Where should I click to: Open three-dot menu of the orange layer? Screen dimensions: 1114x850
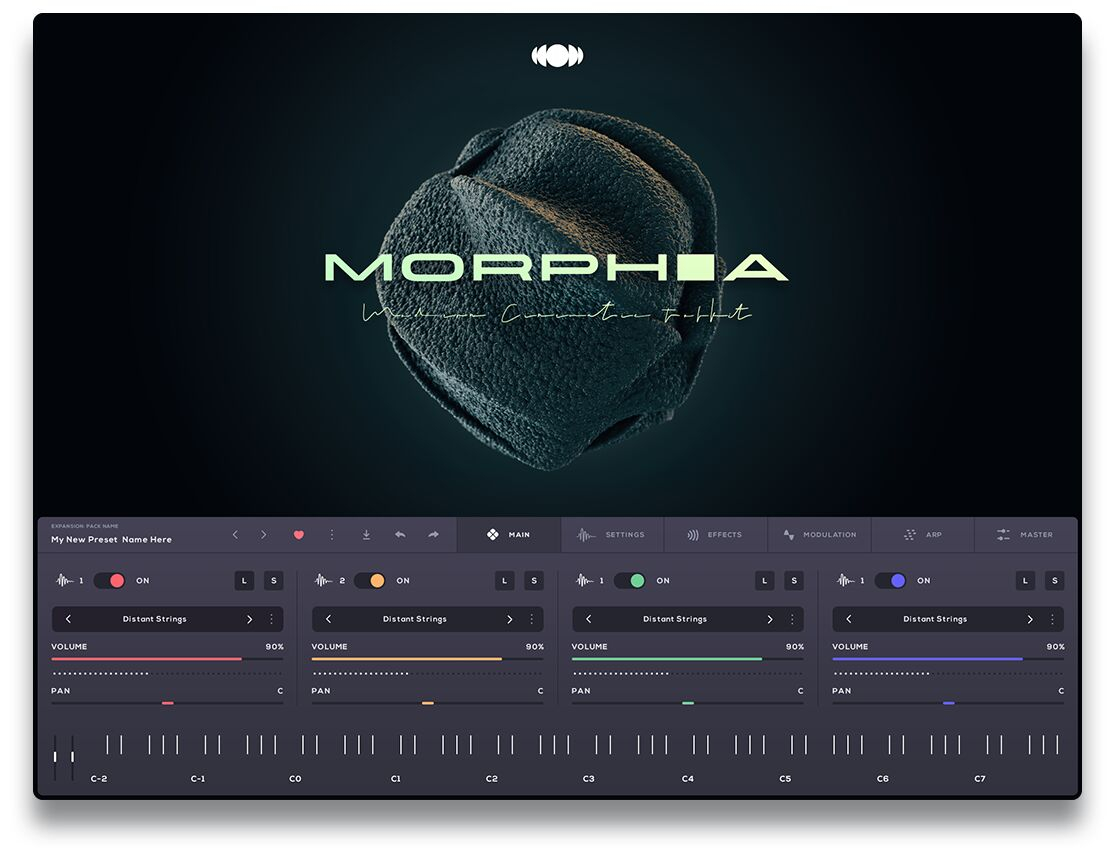pyautogui.click(x=532, y=619)
